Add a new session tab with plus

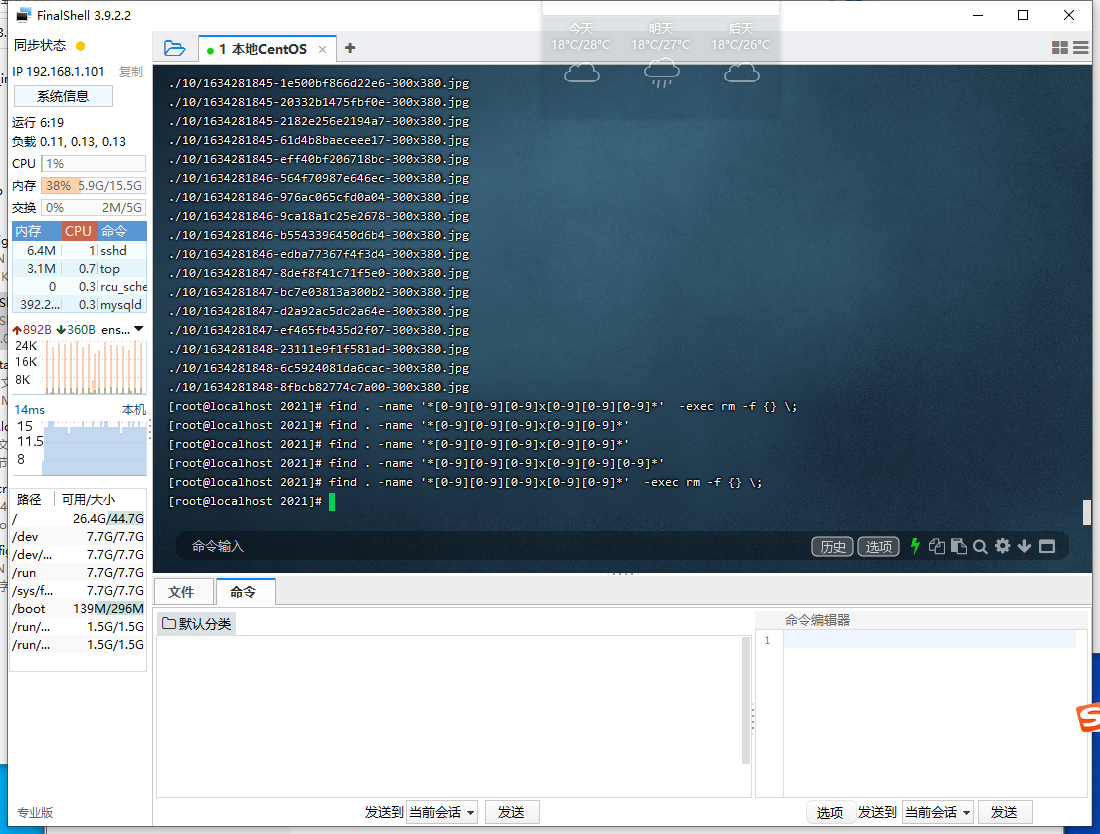tap(349, 48)
